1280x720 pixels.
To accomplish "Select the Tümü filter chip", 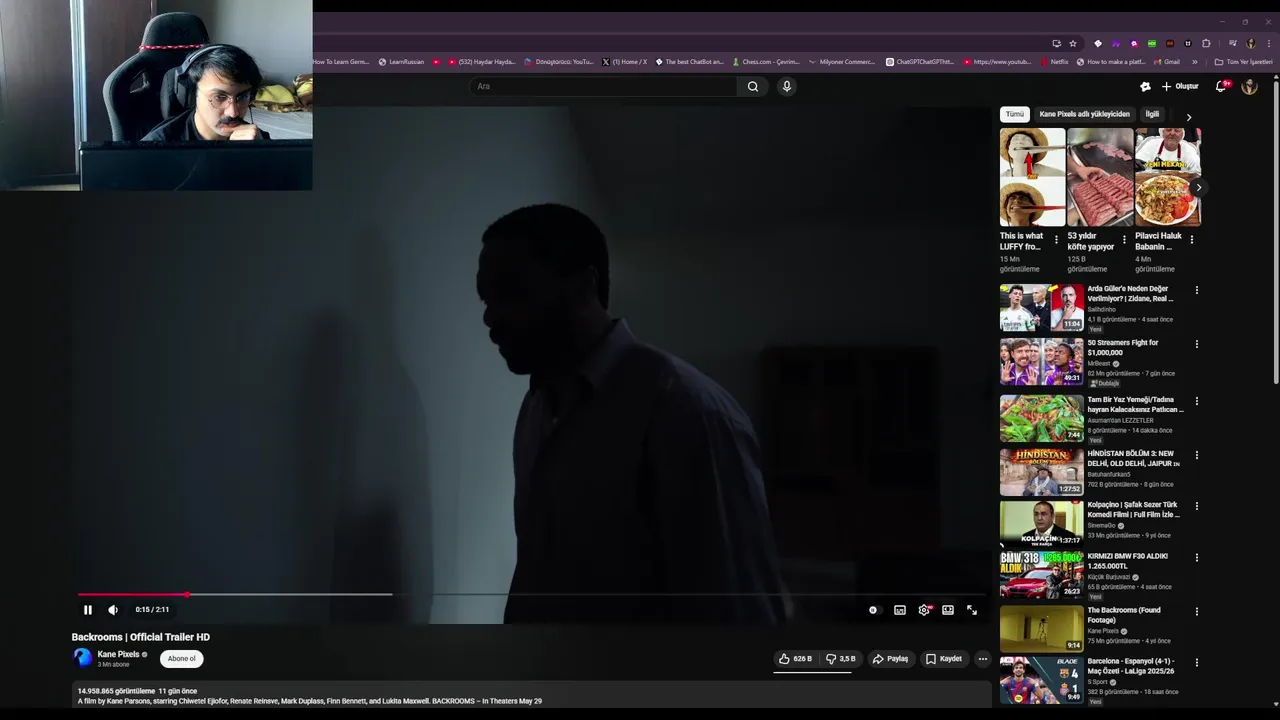I will [x=1014, y=114].
